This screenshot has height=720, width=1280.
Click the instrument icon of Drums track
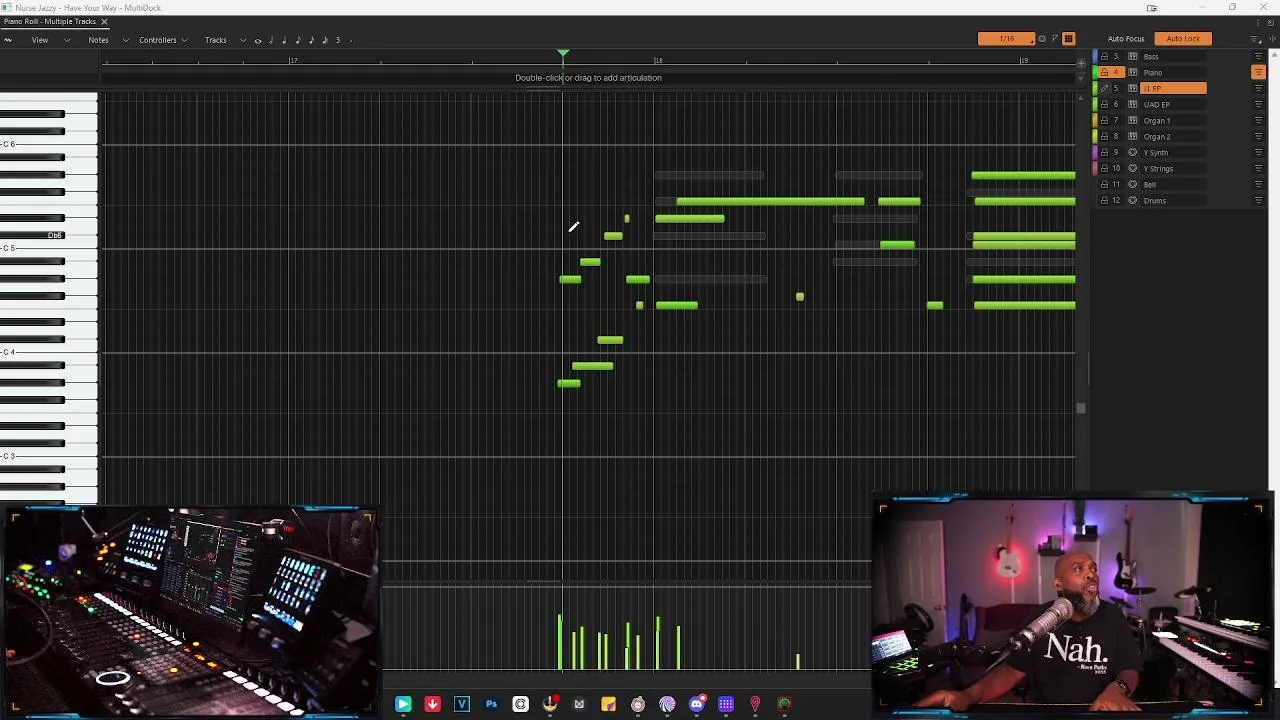click(x=1132, y=200)
